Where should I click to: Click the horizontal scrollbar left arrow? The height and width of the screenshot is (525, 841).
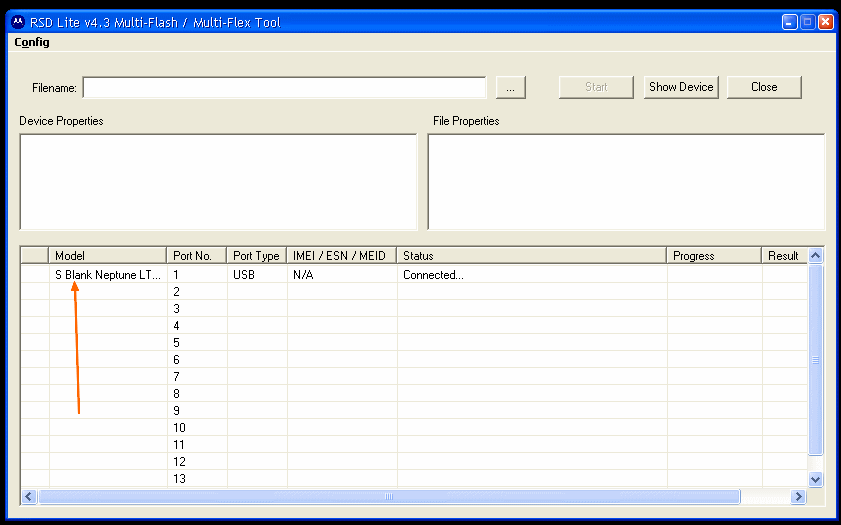coord(29,497)
